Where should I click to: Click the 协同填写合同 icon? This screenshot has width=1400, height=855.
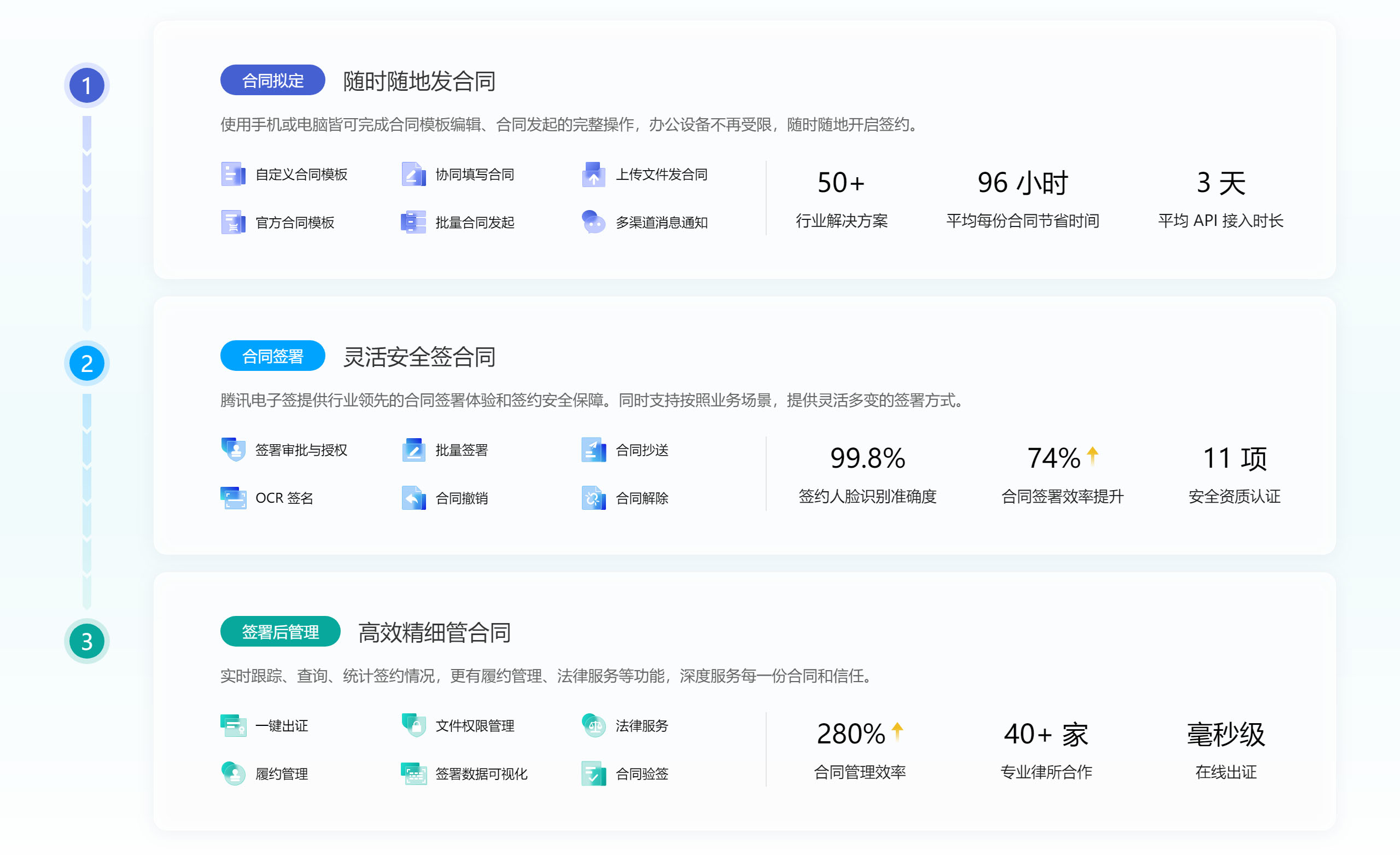point(413,175)
